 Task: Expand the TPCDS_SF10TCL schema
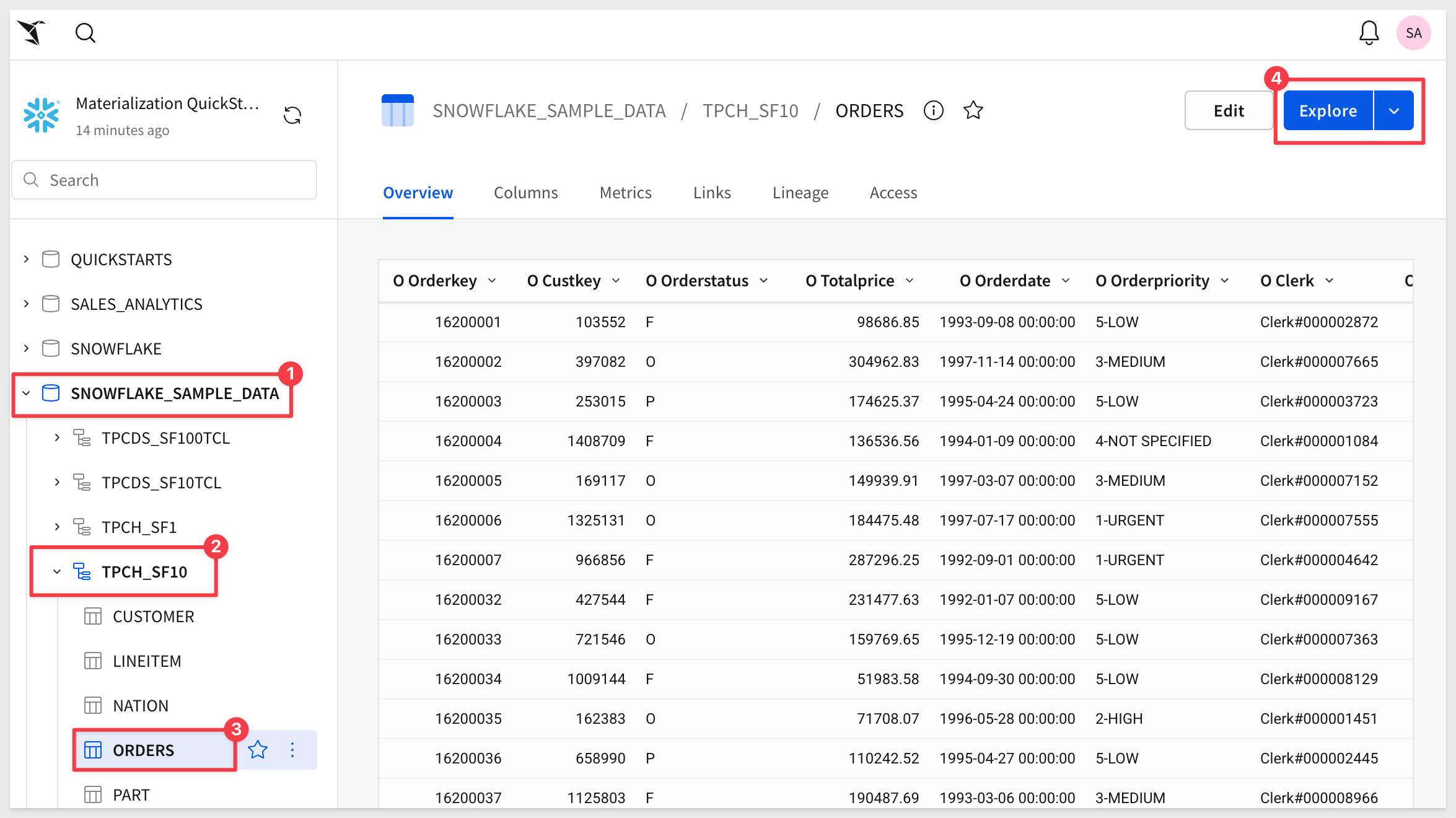point(57,482)
